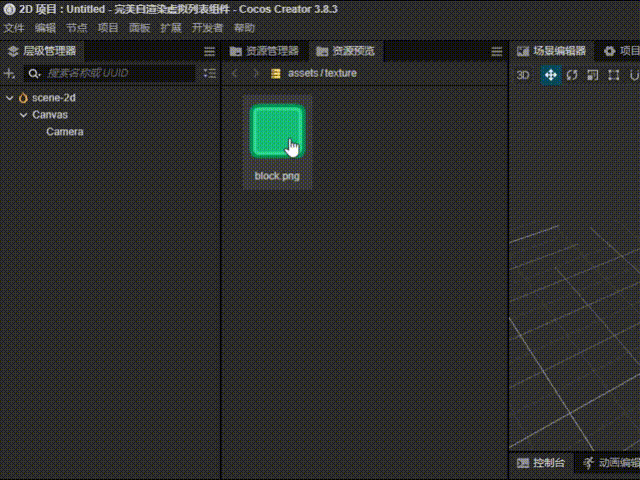
Task: Open the hierarchy panel hamburger menu
Action: click(x=209, y=51)
